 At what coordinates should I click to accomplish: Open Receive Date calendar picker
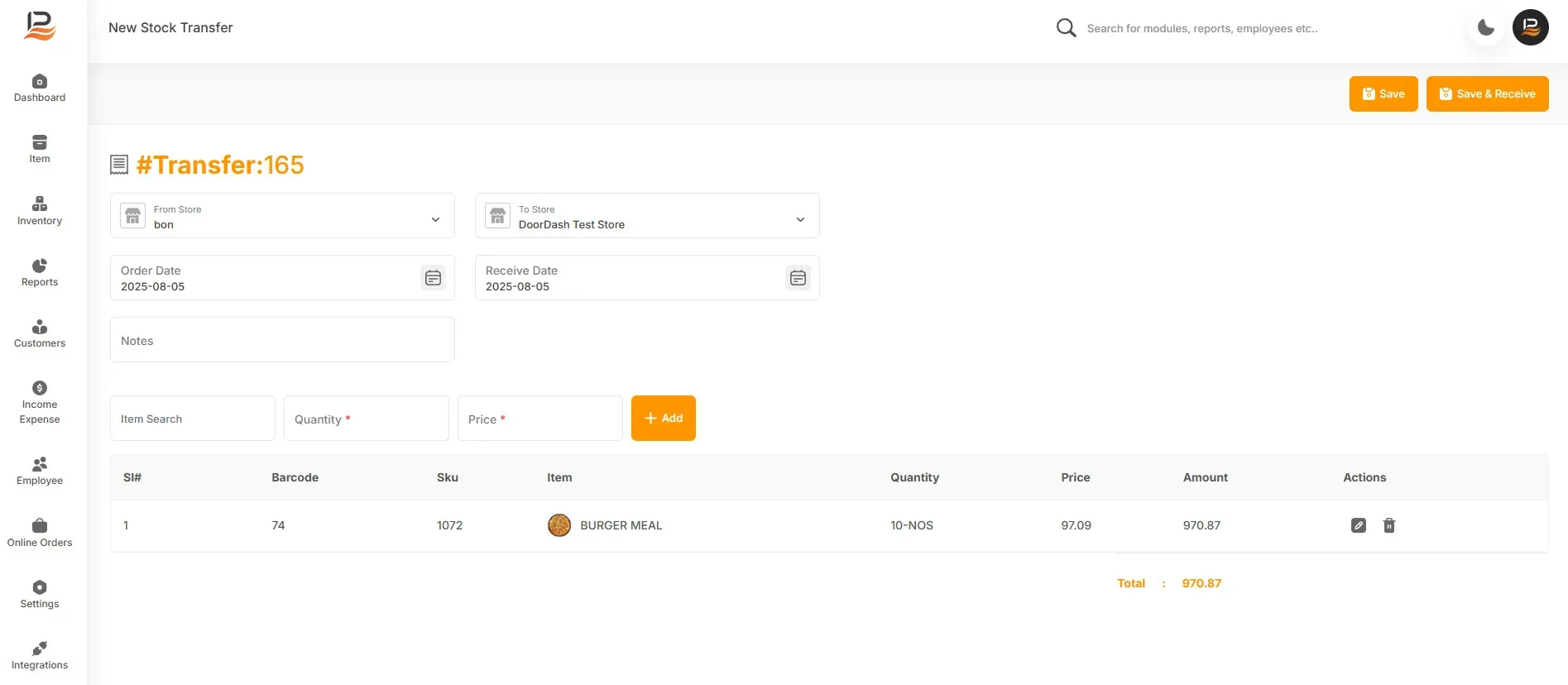[x=798, y=278]
